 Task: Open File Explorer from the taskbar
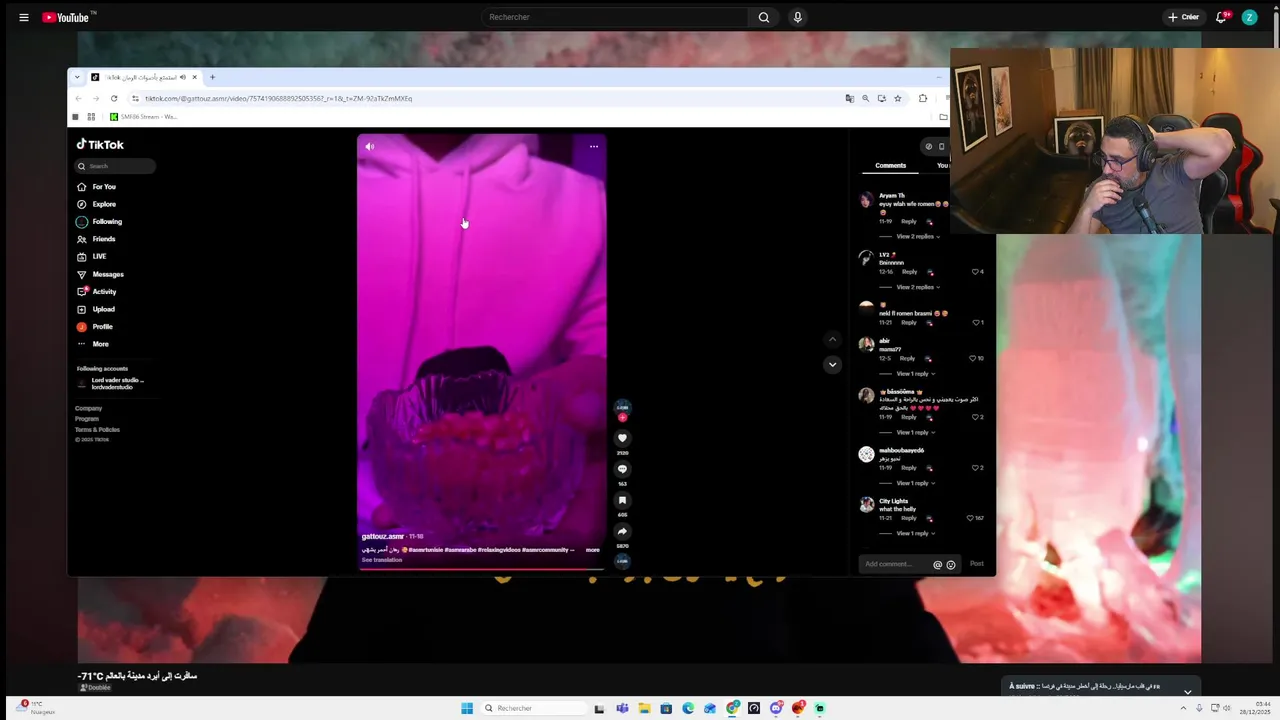pyautogui.click(x=644, y=708)
